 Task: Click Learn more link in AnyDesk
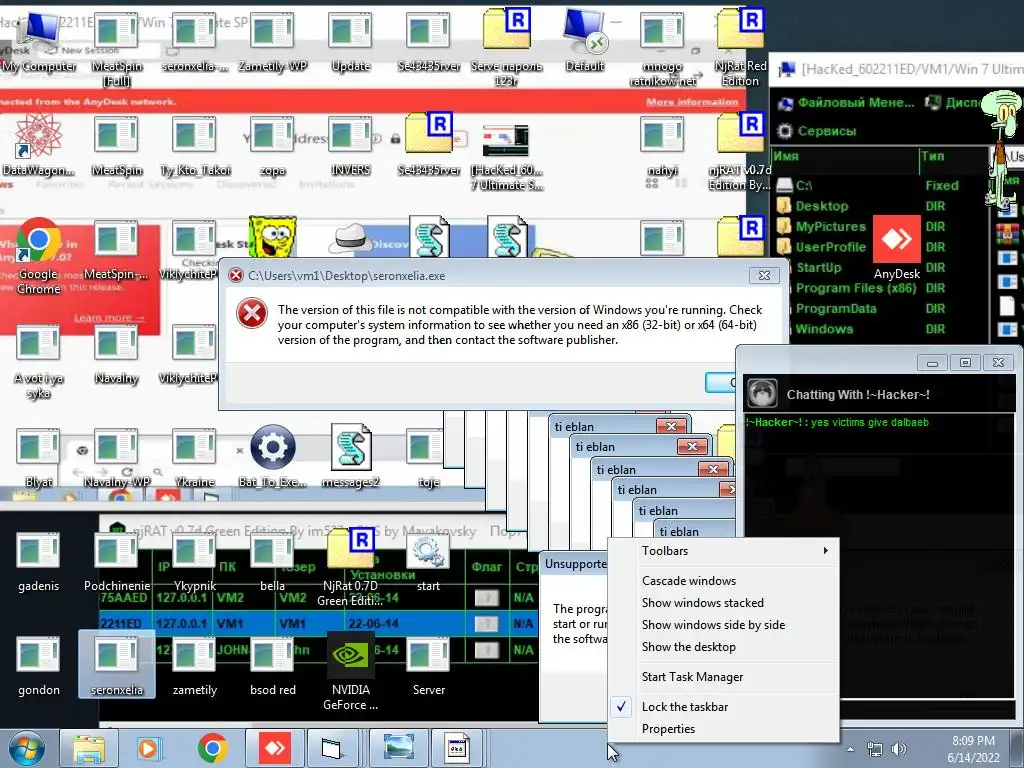tap(109, 318)
